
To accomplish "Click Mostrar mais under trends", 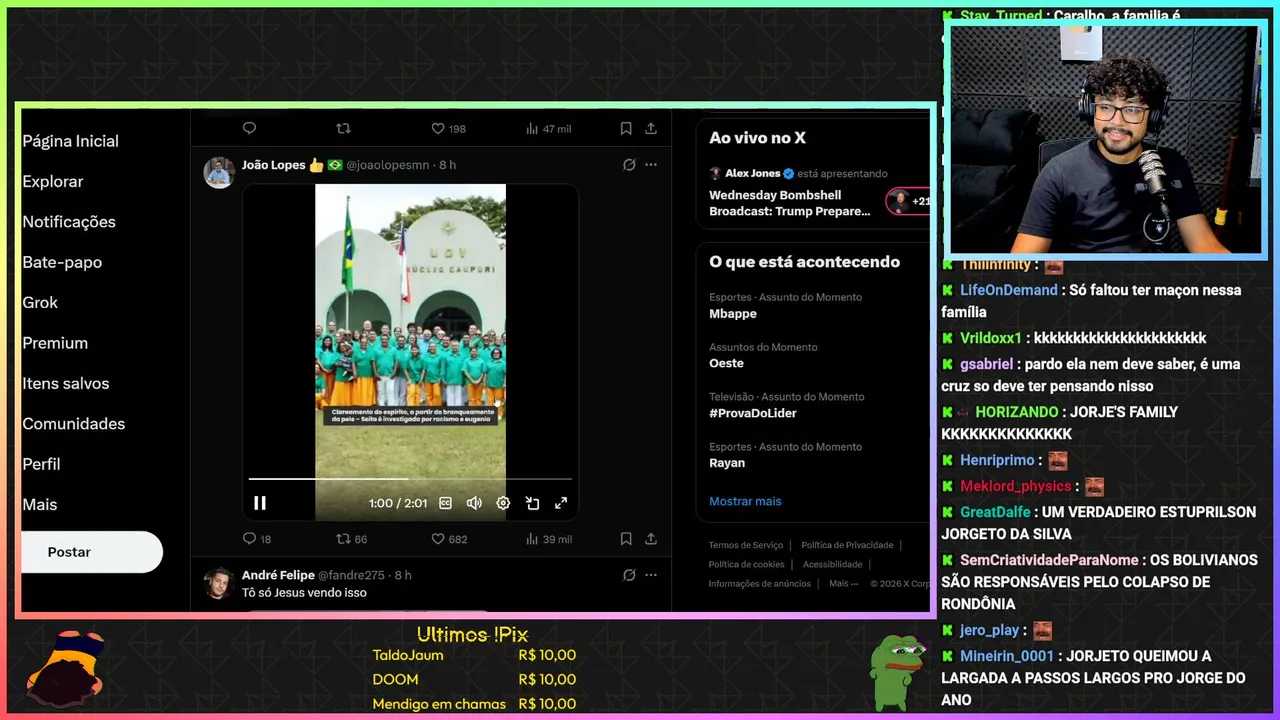I will coord(745,501).
